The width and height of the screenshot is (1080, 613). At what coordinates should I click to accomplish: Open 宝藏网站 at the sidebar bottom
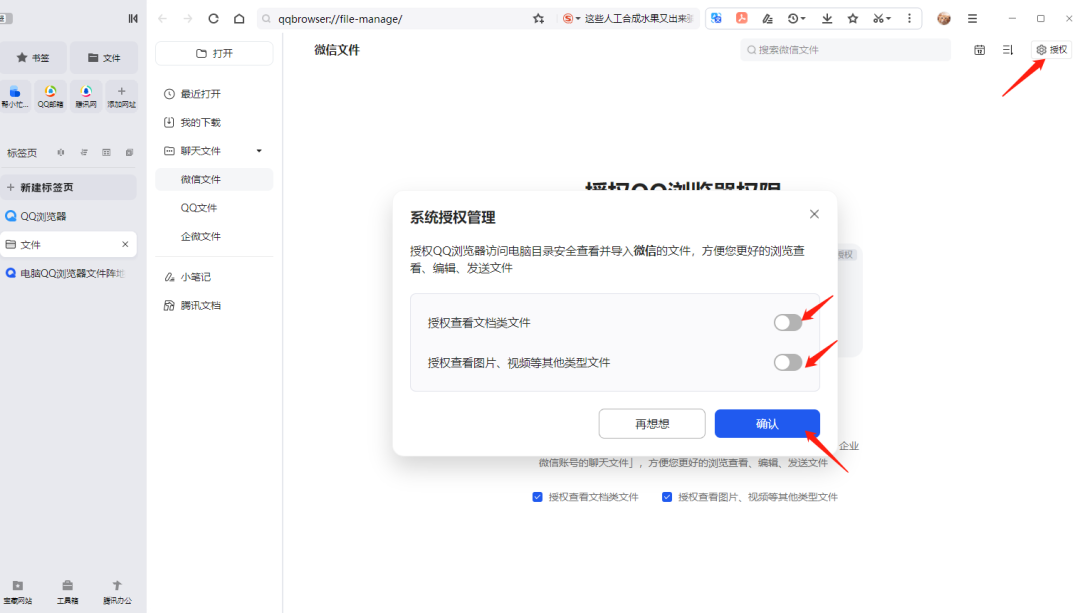(x=18, y=592)
